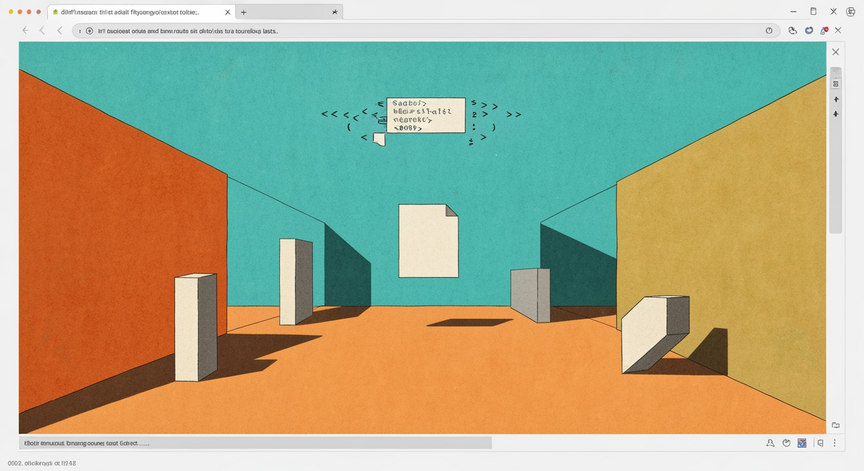
Task: Close the active browser tab
Action: [x=228, y=12]
